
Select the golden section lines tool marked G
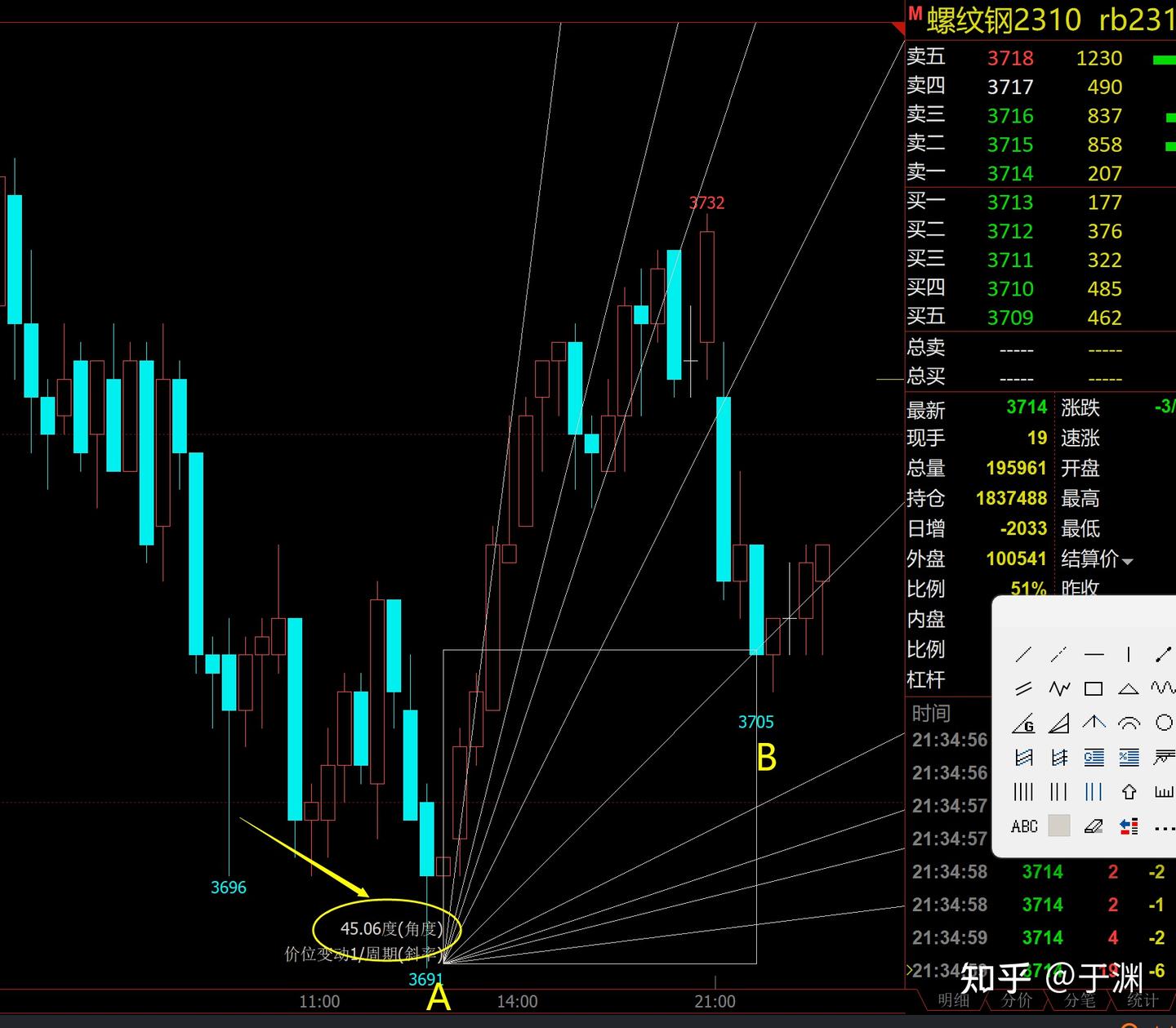click(1094, 758)
